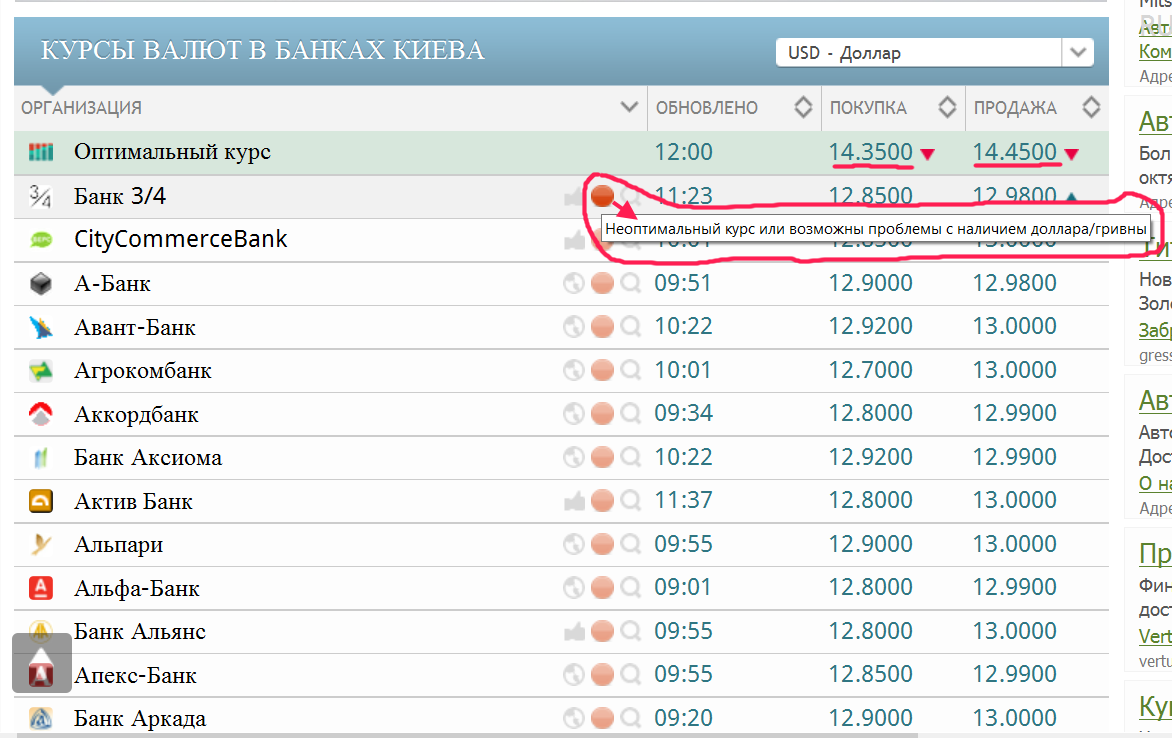Open the USD - Доллар currency dropdown
1172x738 pixels.
[x=934, y=53]
